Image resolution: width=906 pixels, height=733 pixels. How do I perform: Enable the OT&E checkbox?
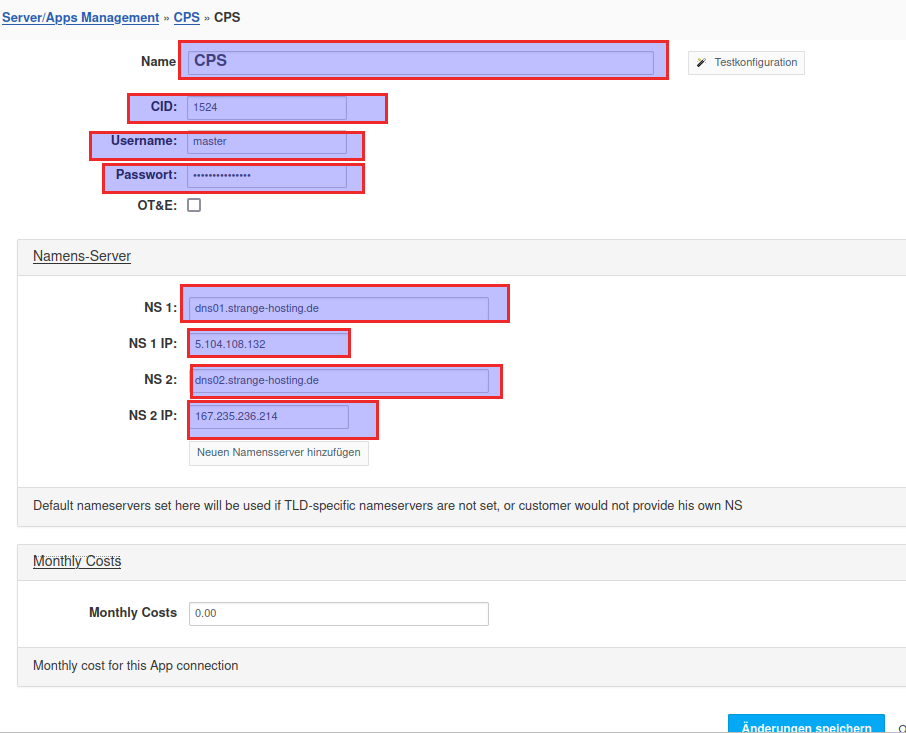point(194,205)
